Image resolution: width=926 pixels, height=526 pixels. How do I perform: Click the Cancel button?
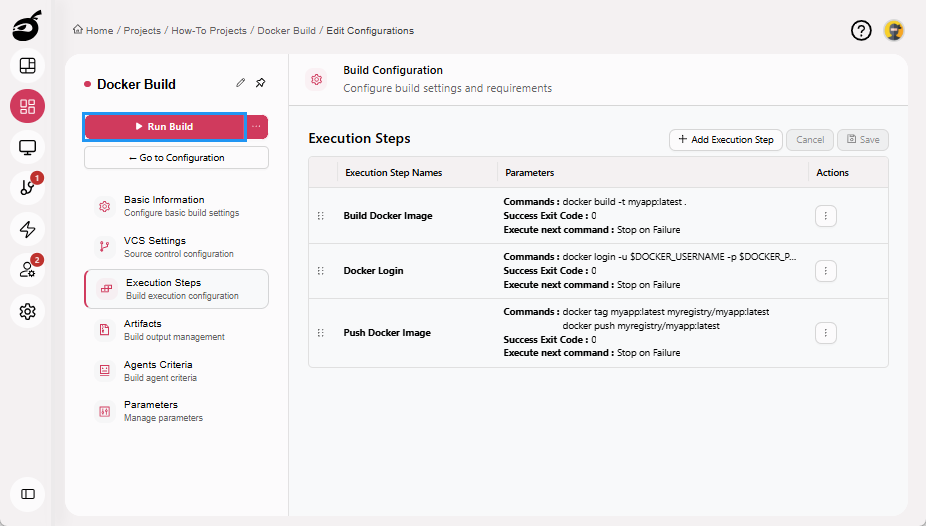pyautogui.click(x=810, y=140)
